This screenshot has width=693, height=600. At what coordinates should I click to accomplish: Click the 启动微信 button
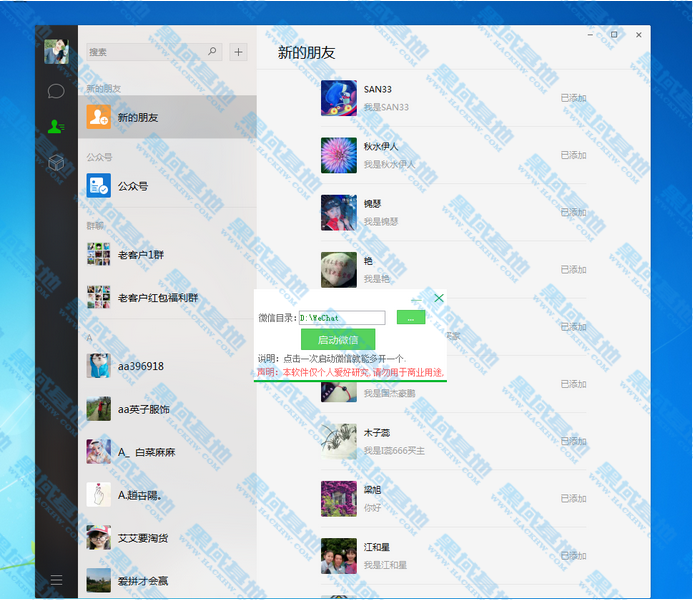click(338, 340)
